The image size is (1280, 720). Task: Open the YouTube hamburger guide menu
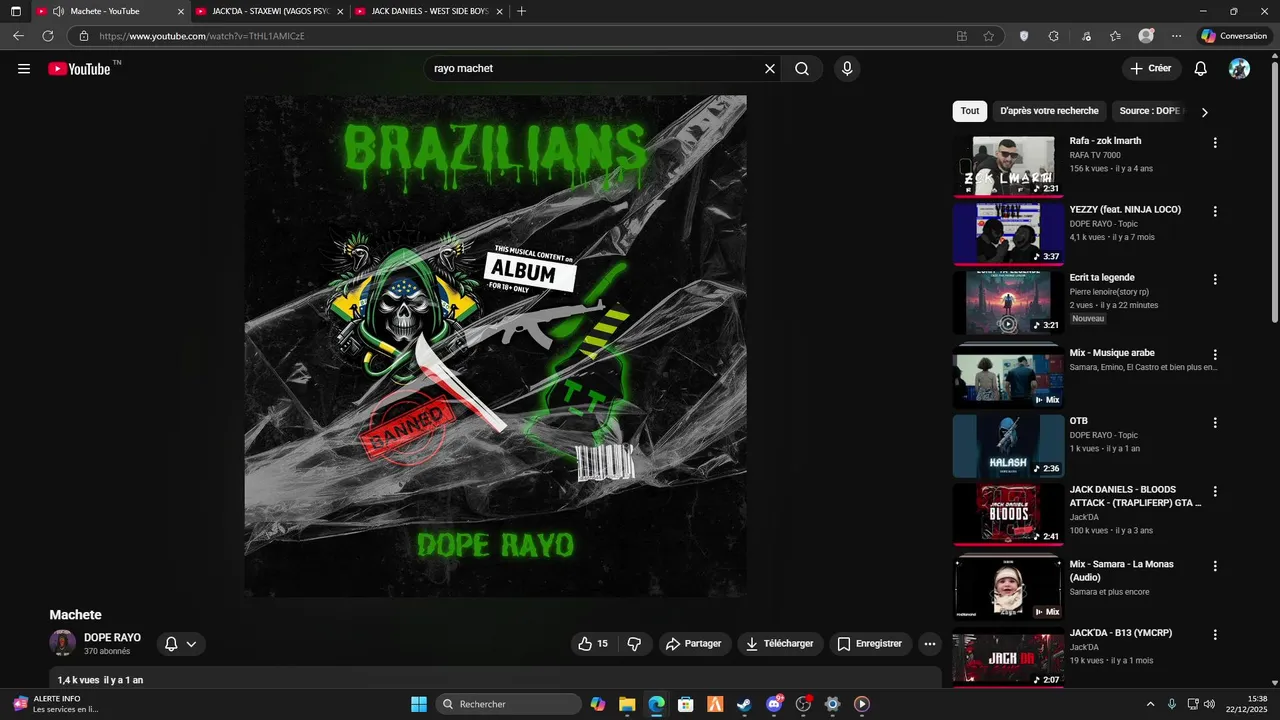(x=24, y=69)
